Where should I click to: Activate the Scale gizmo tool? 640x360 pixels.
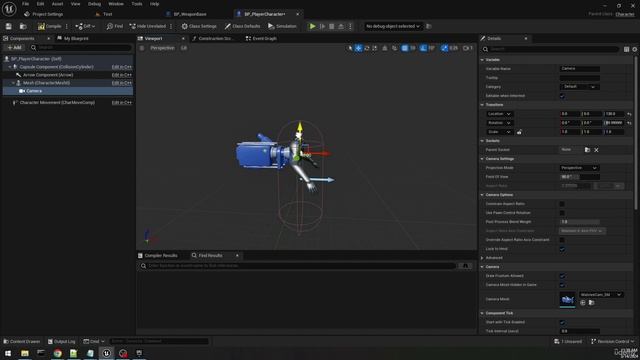pos(375,48)
